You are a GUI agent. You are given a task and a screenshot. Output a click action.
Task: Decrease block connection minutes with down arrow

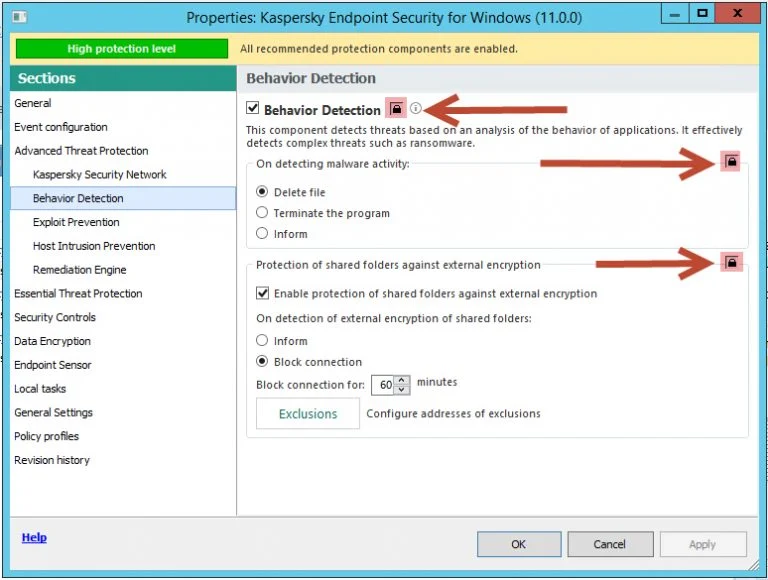(402, 389)
